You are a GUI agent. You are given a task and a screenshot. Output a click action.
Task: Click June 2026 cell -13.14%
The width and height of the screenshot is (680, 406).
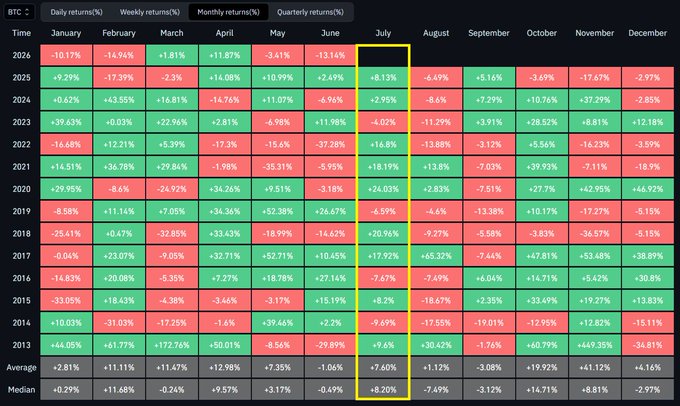330,55
